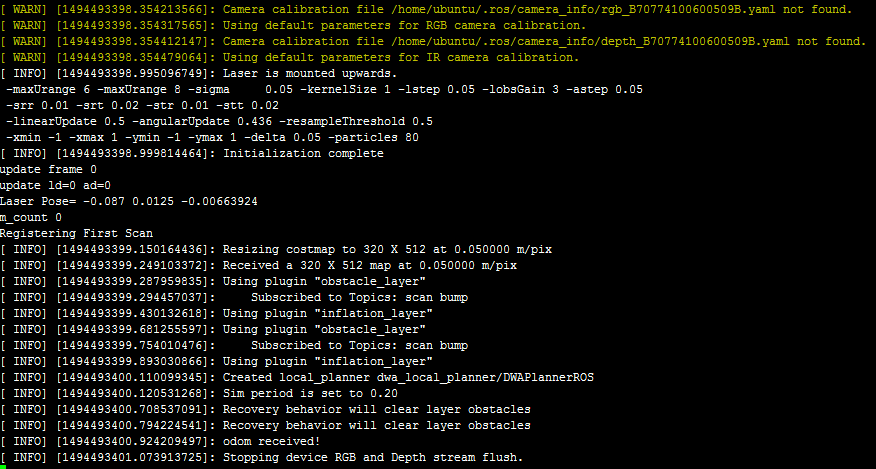This screenshot has height=469, width=876.
Task: Click the 'Resizing costmap to 320 X 512' message
Action: [x=387, y=249]
